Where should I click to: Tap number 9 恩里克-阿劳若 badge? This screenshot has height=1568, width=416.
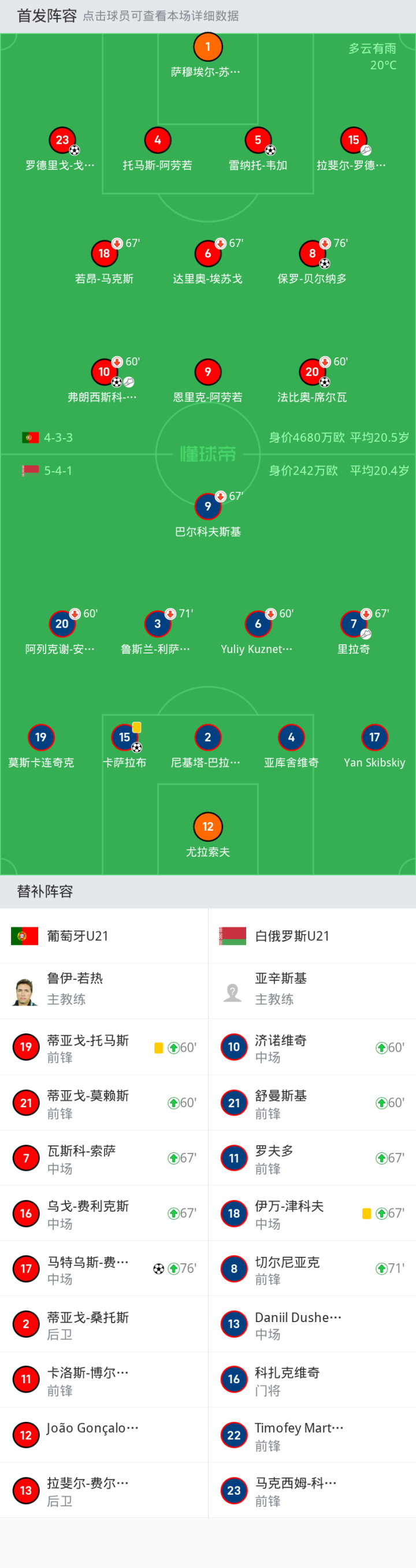[207, 372]
